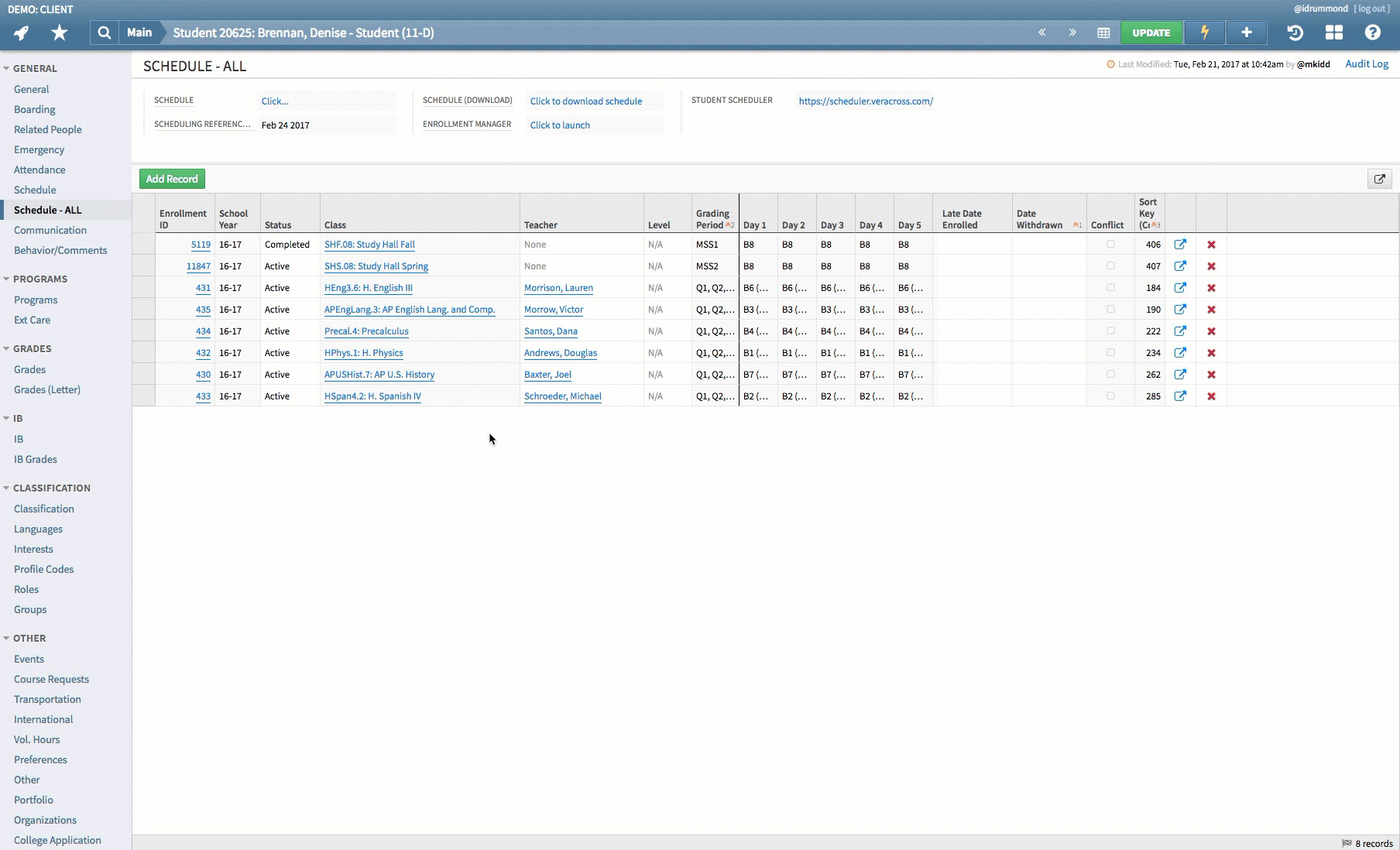Open H. Physics record in new window

(x=1180, y=353)
